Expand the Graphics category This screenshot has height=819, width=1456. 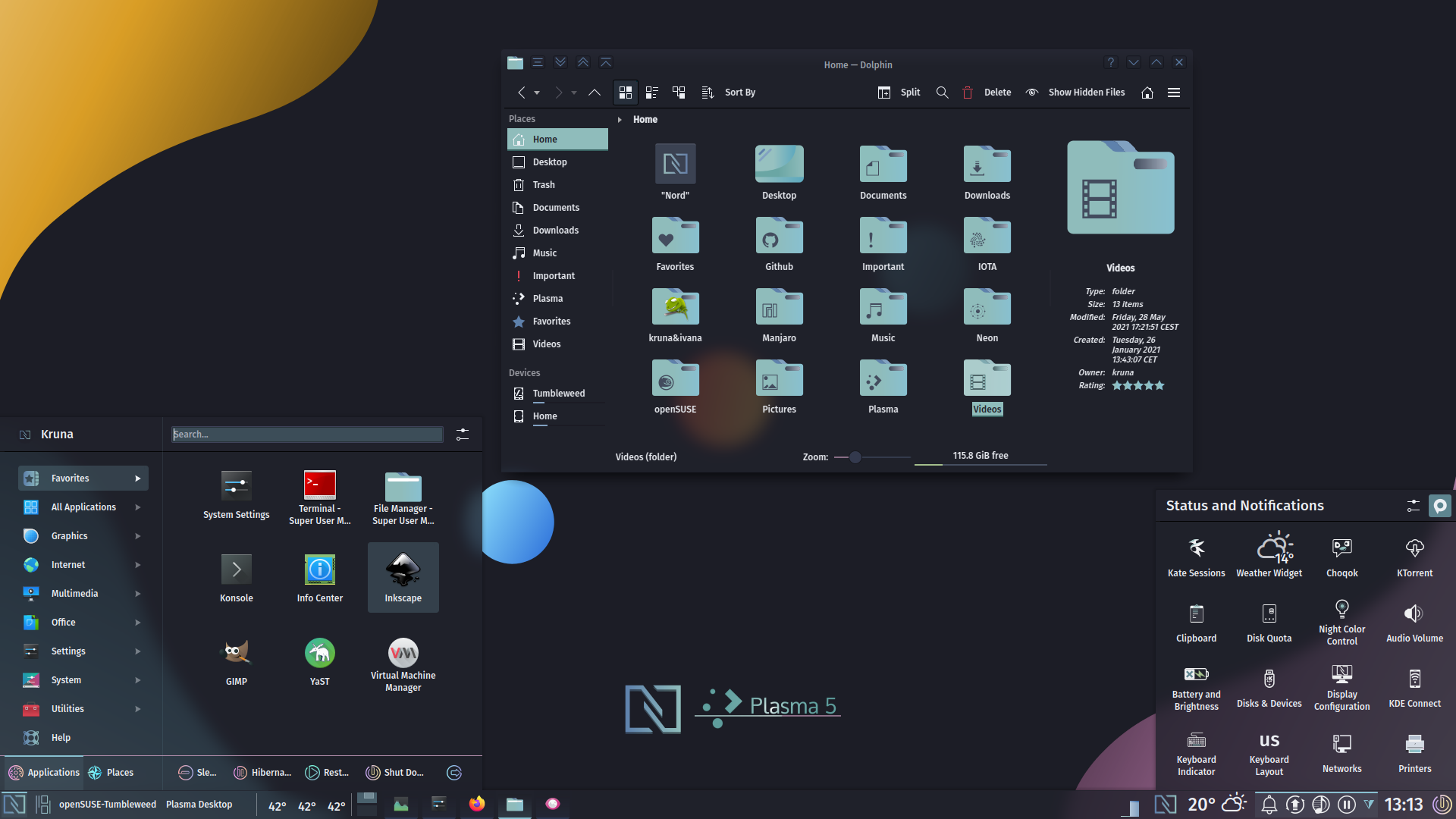[83, 536]
